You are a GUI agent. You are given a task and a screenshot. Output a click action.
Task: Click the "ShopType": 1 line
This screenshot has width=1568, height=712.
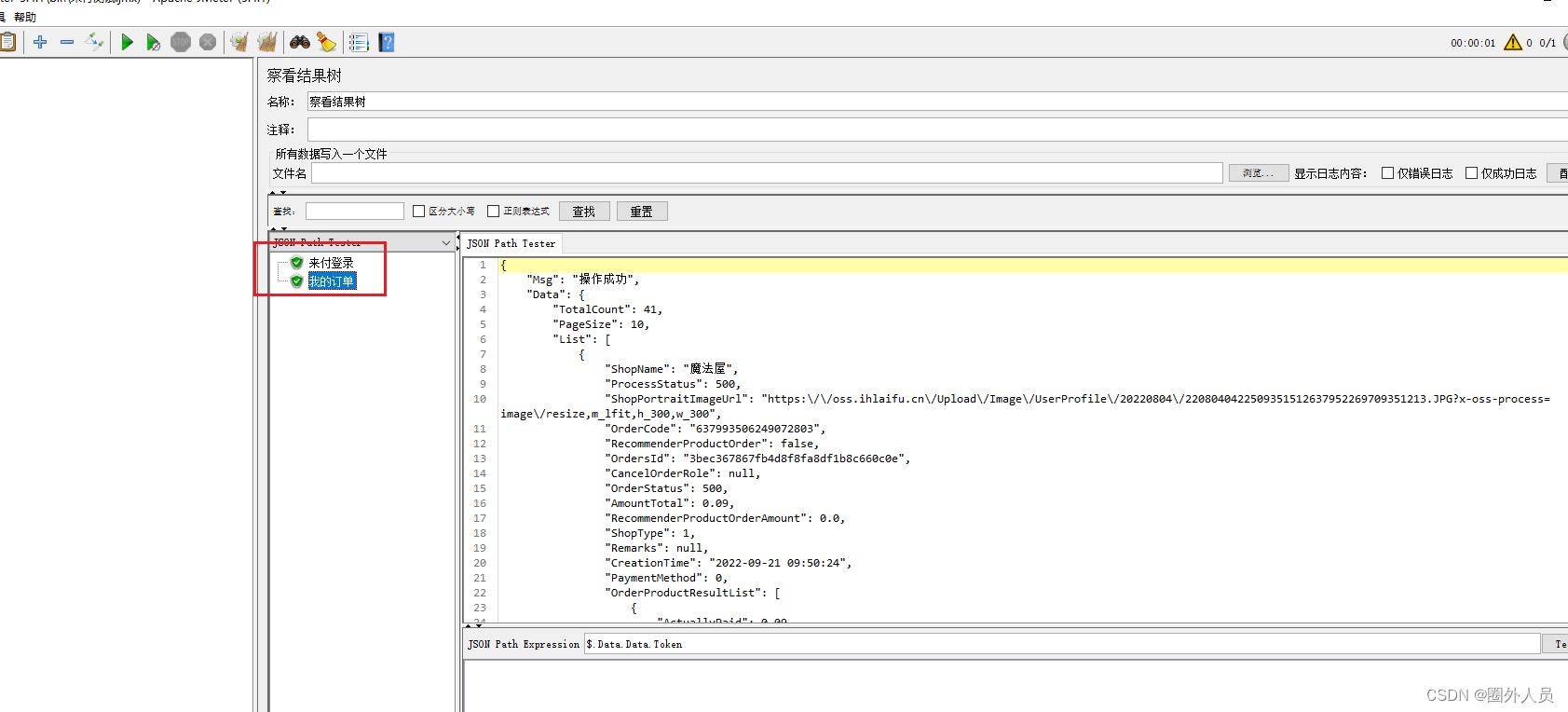coord(649,533)
